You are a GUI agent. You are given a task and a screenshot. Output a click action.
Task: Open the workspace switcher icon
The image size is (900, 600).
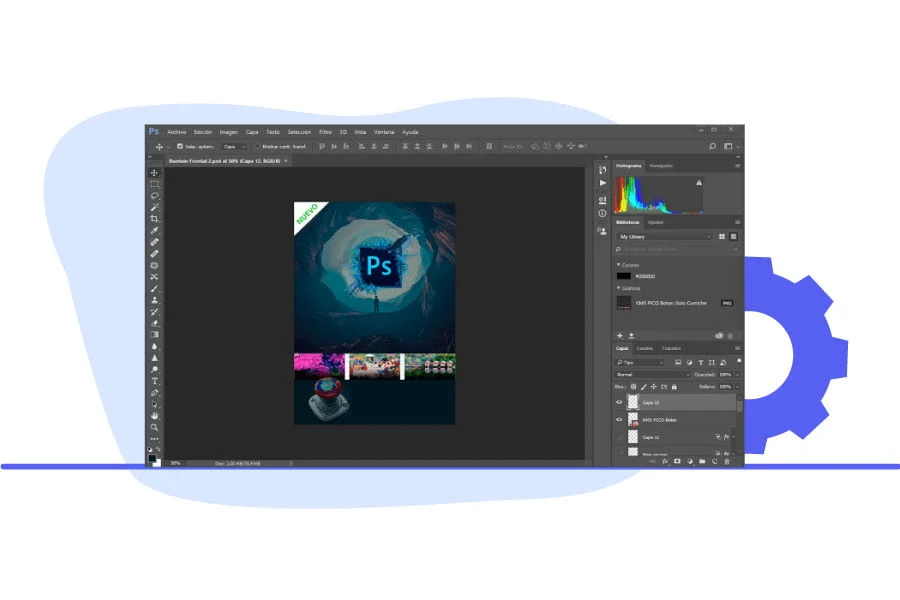point(728,146)
